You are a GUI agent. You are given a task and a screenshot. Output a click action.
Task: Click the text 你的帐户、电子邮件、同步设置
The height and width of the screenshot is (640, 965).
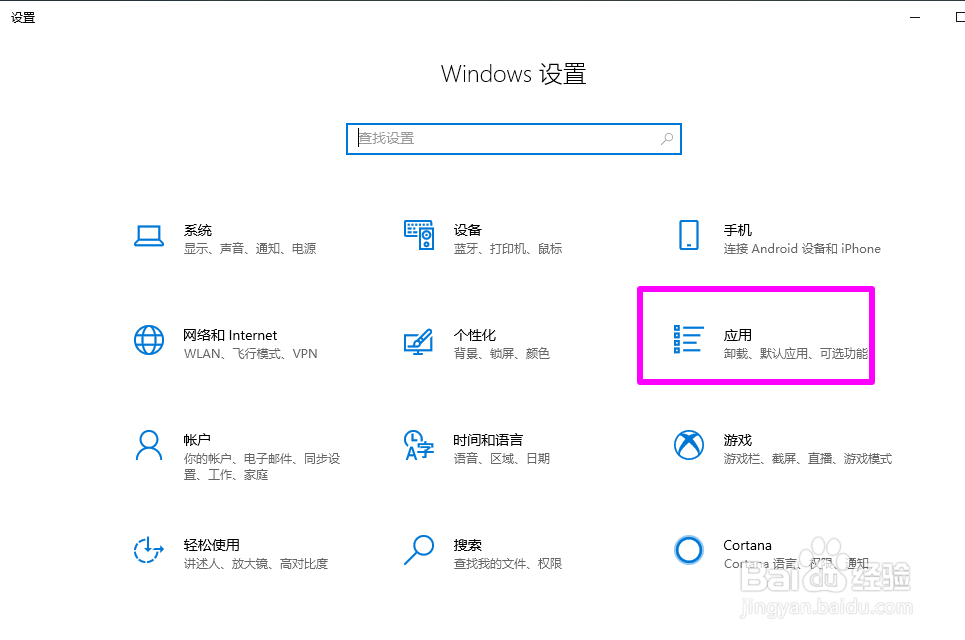262,466
